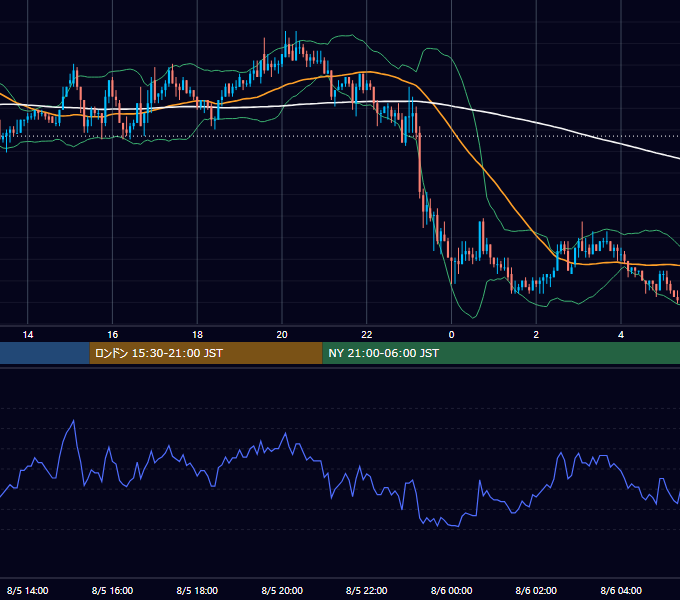The height and width of the screenshot is (600, 680).
Task: Click the lowest Bollinger band dip after midnight
Action: [474, 317]
